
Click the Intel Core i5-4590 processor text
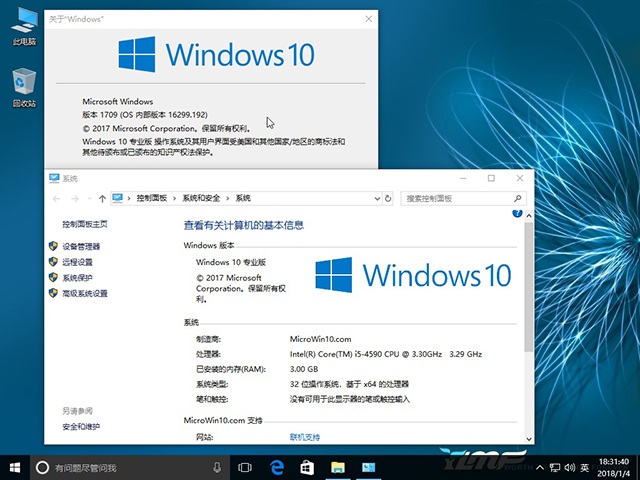(x=386, y=354)
